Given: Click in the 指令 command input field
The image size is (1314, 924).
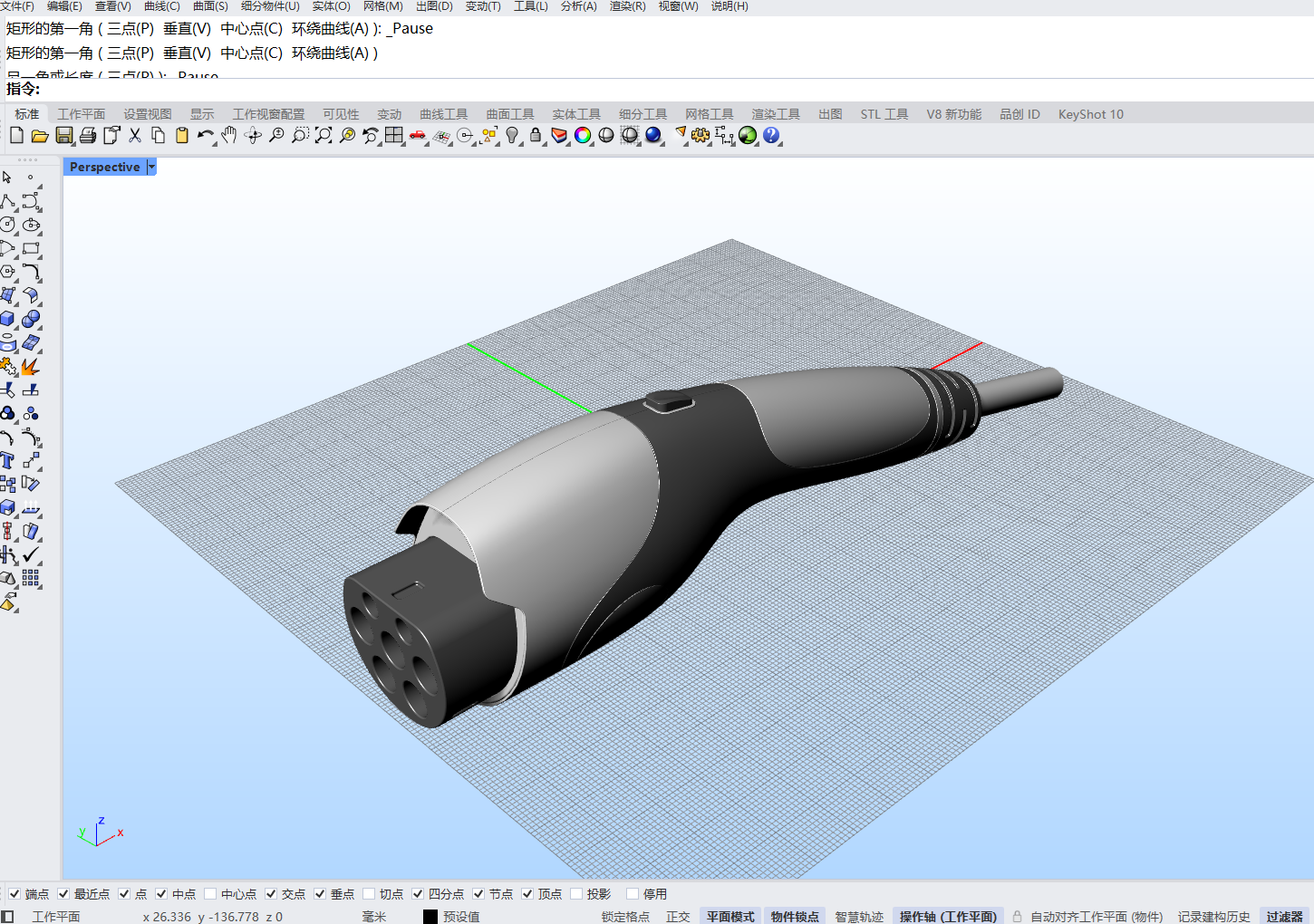Looking at the screenshot, I should tap(634, 89).
